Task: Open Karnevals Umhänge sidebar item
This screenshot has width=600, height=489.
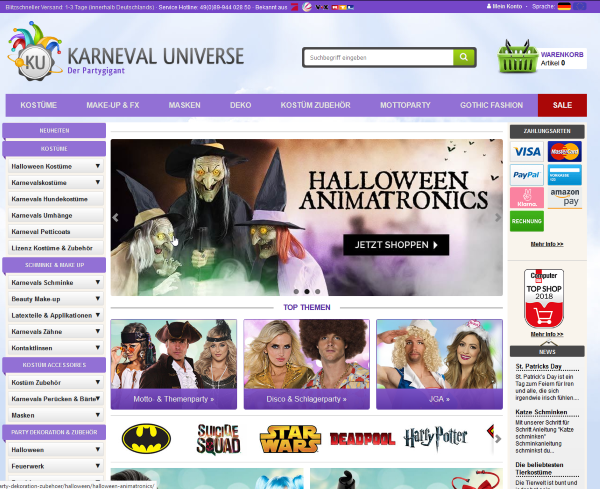Action: 56,215
